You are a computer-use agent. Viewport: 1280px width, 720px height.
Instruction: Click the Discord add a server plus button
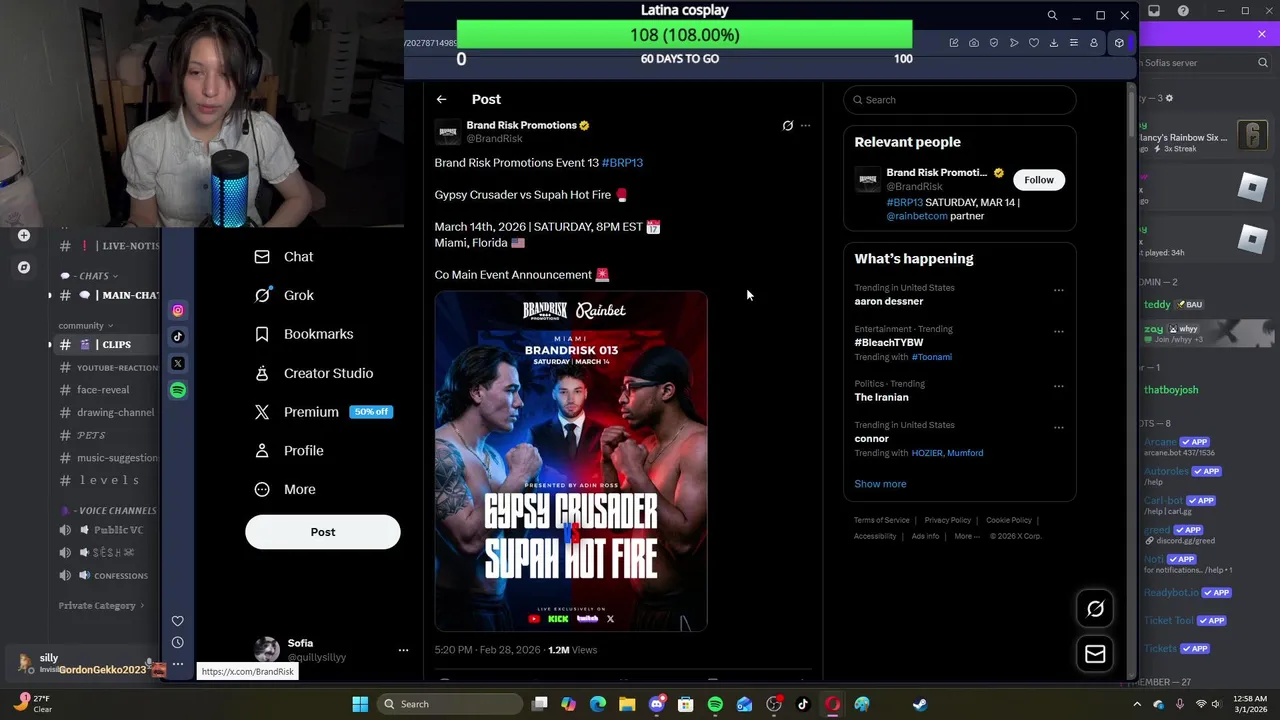click(x=24, y=236)
